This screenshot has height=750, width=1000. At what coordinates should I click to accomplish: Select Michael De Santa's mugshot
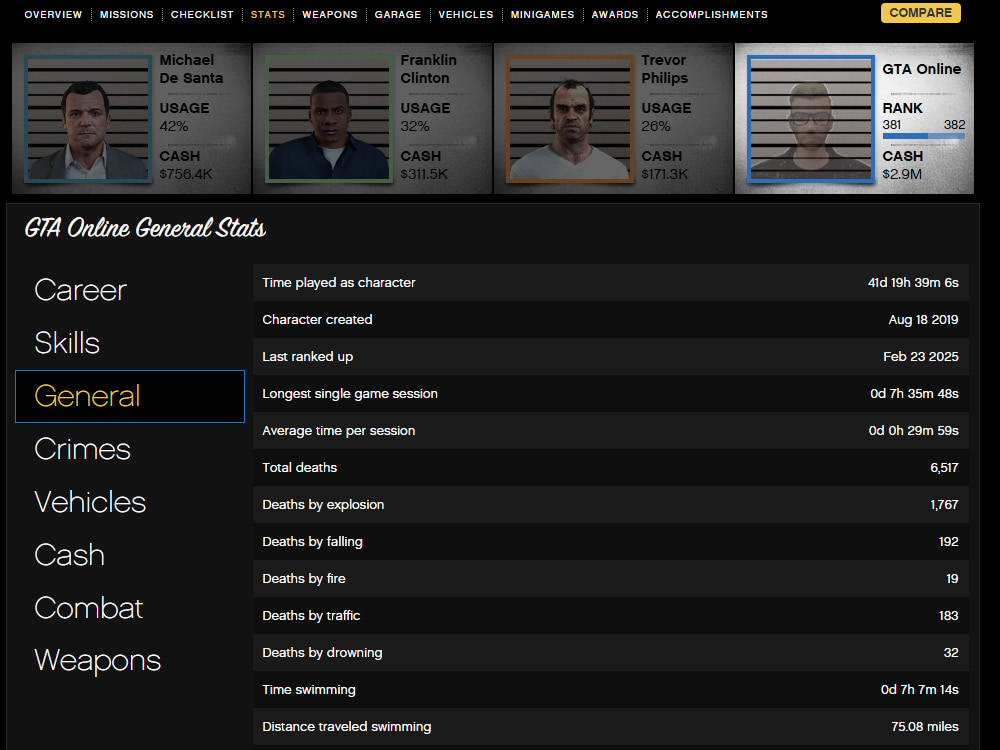click(x=88, y=119)
